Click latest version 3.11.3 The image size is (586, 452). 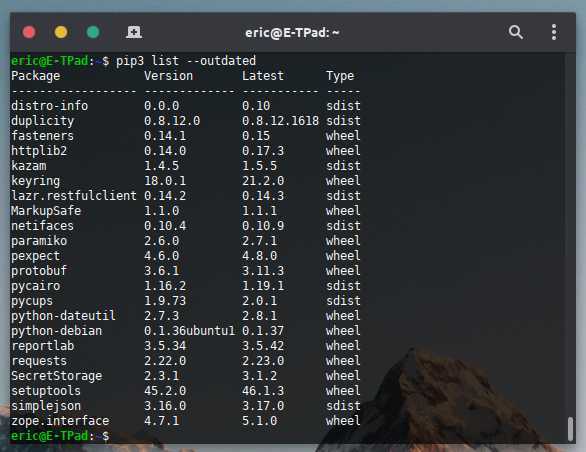click(263, 271)
